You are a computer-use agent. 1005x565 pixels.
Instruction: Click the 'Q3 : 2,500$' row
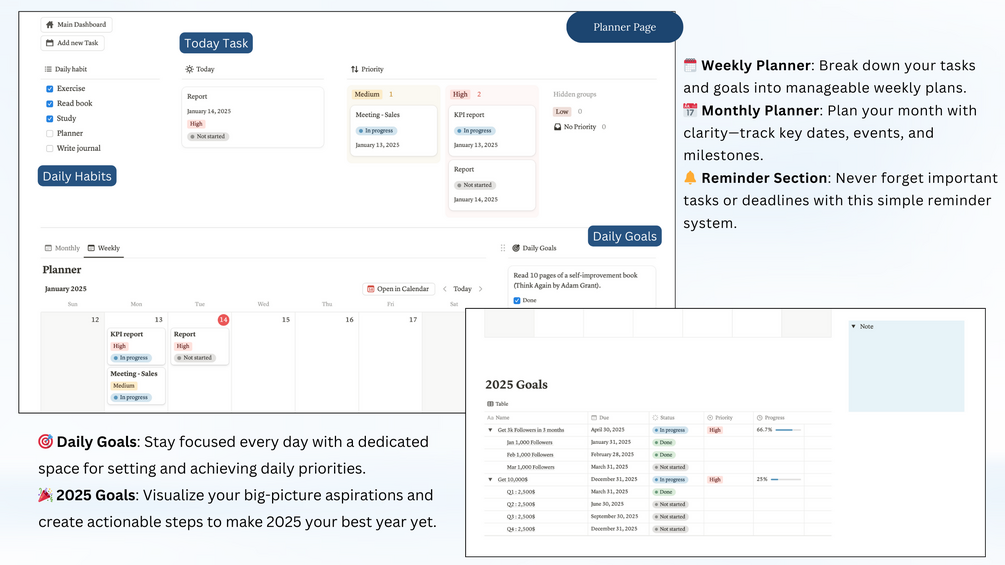[x=658, y=516]
